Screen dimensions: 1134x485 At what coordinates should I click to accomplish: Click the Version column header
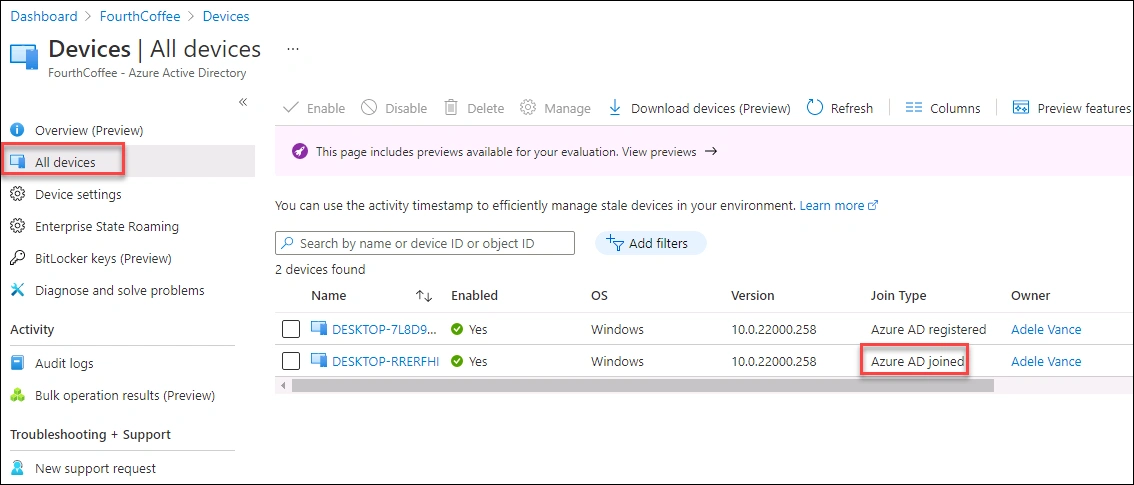click(753, 296)
